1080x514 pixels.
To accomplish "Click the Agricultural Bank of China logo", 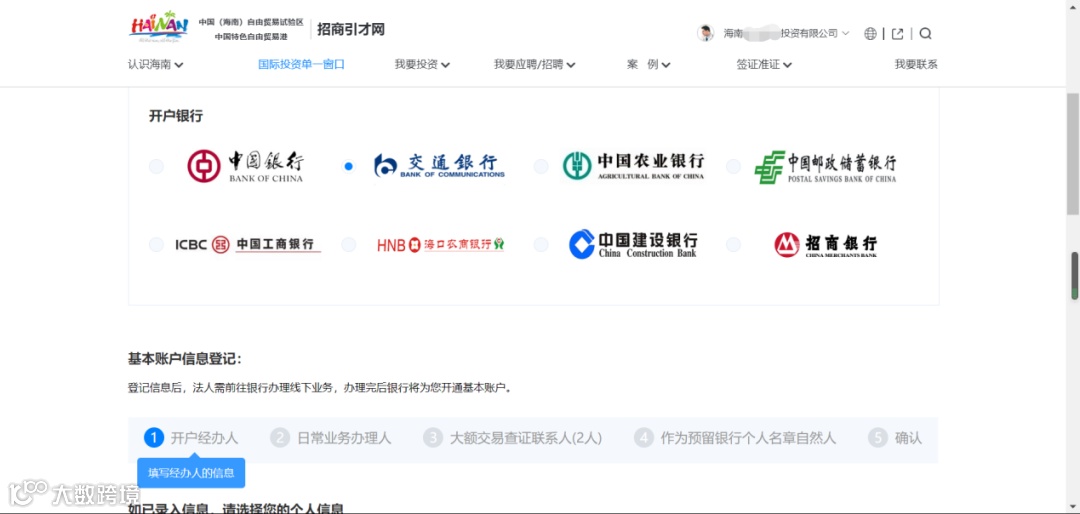I will click(x=633, y=166).
